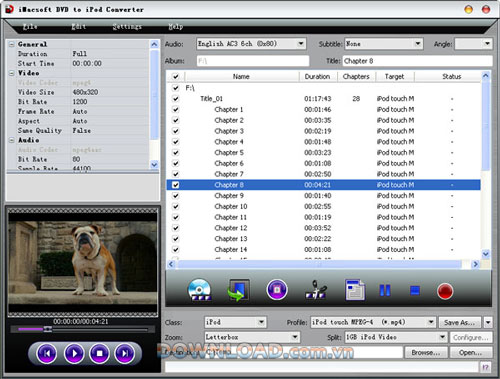Open the Help menu
500x379 pixels.
175,26
